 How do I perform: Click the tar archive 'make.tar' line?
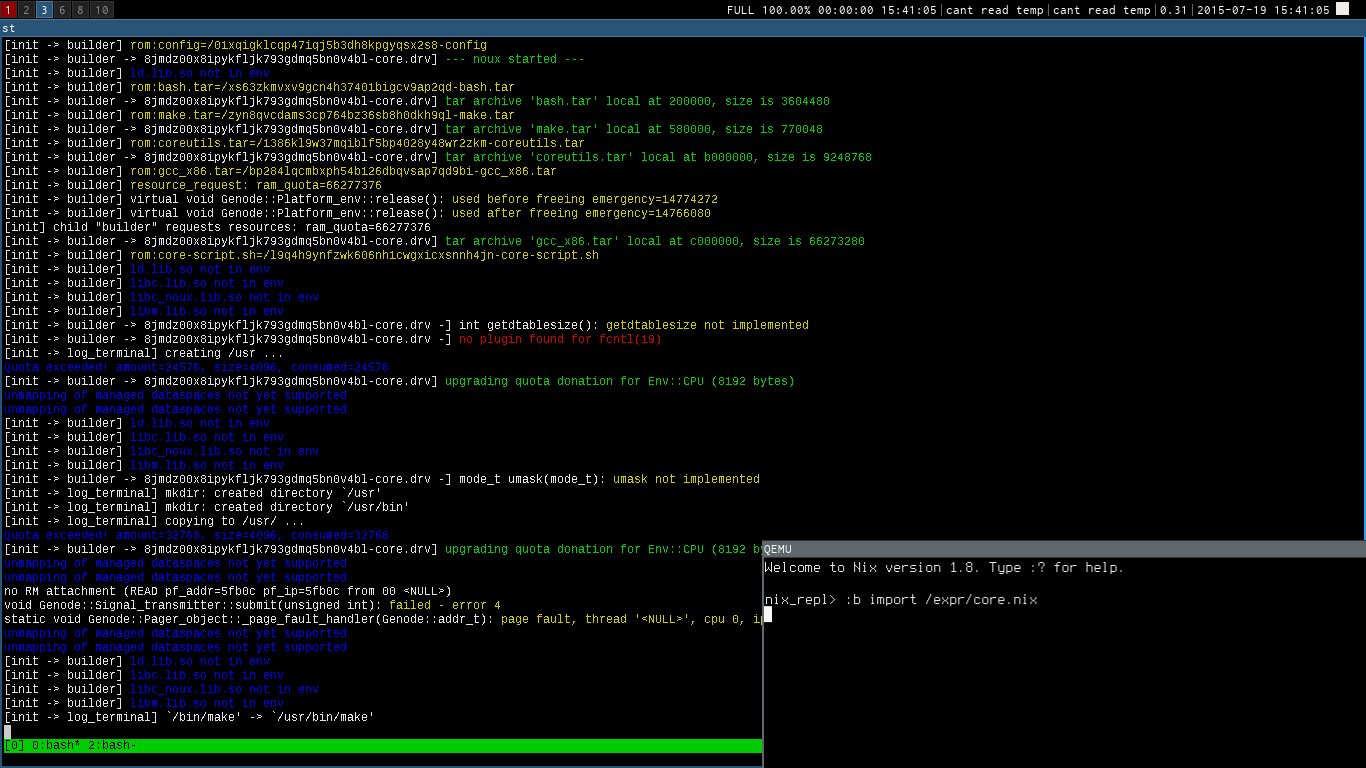[x=413, y=129]
